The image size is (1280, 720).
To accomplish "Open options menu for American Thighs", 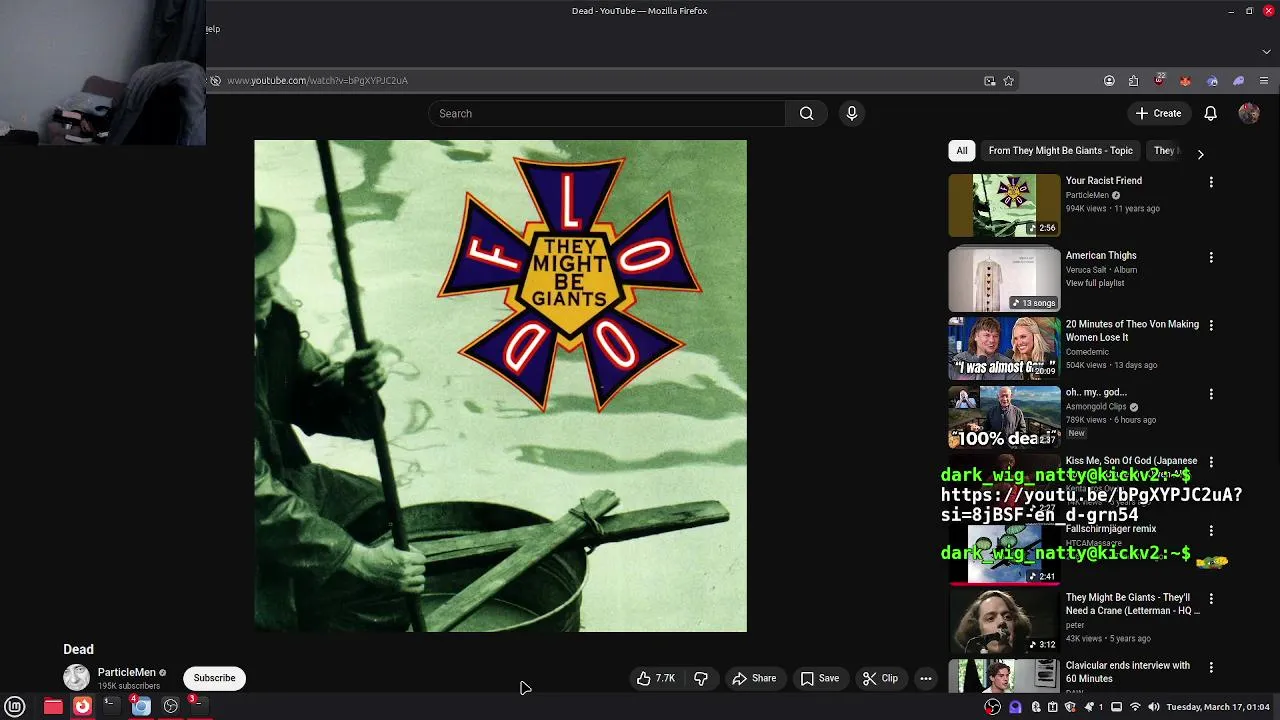I will (1211, 257).
